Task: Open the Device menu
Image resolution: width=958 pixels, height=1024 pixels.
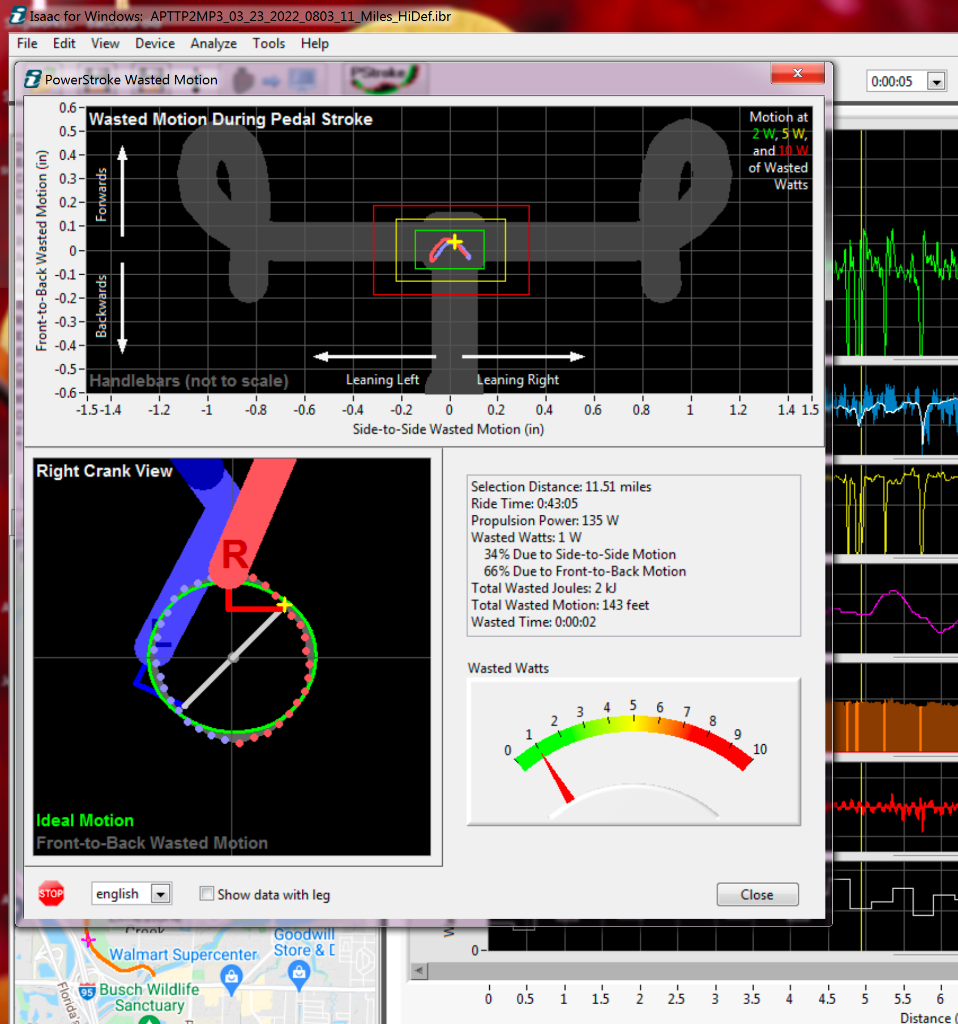Action: pos(154,43)
